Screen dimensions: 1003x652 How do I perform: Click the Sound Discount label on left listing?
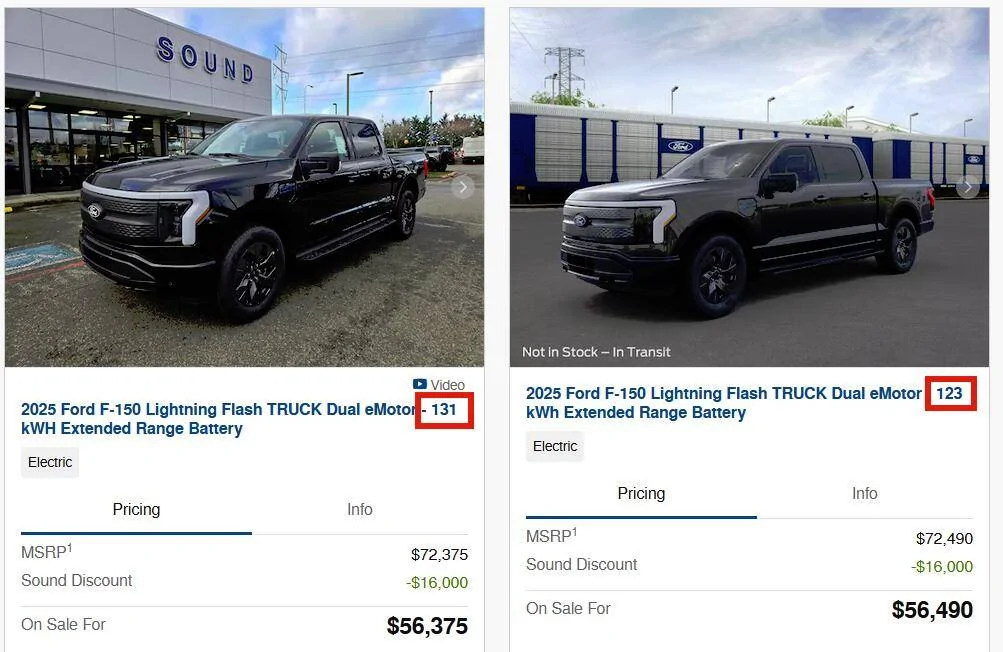point(76,580)
